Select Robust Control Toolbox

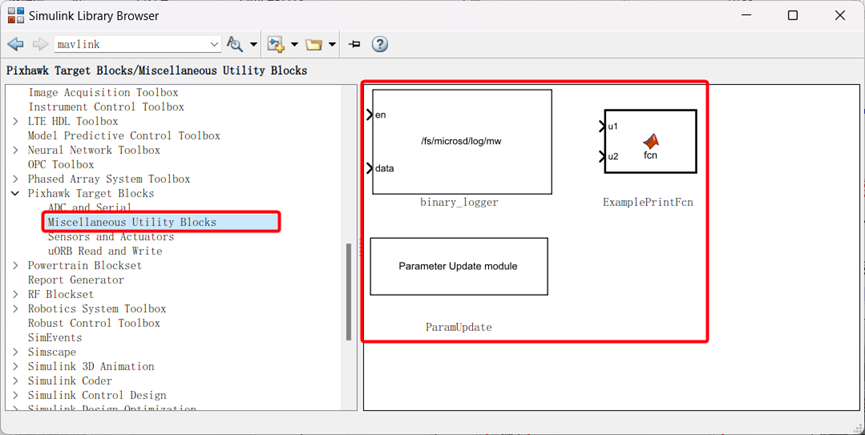click(94, 323)
